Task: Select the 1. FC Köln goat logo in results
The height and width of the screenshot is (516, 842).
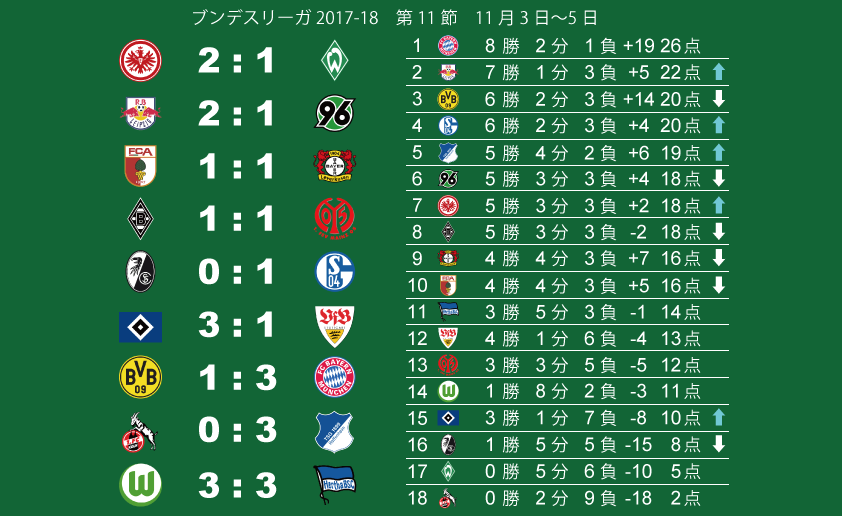Action: tap(139, 432)
